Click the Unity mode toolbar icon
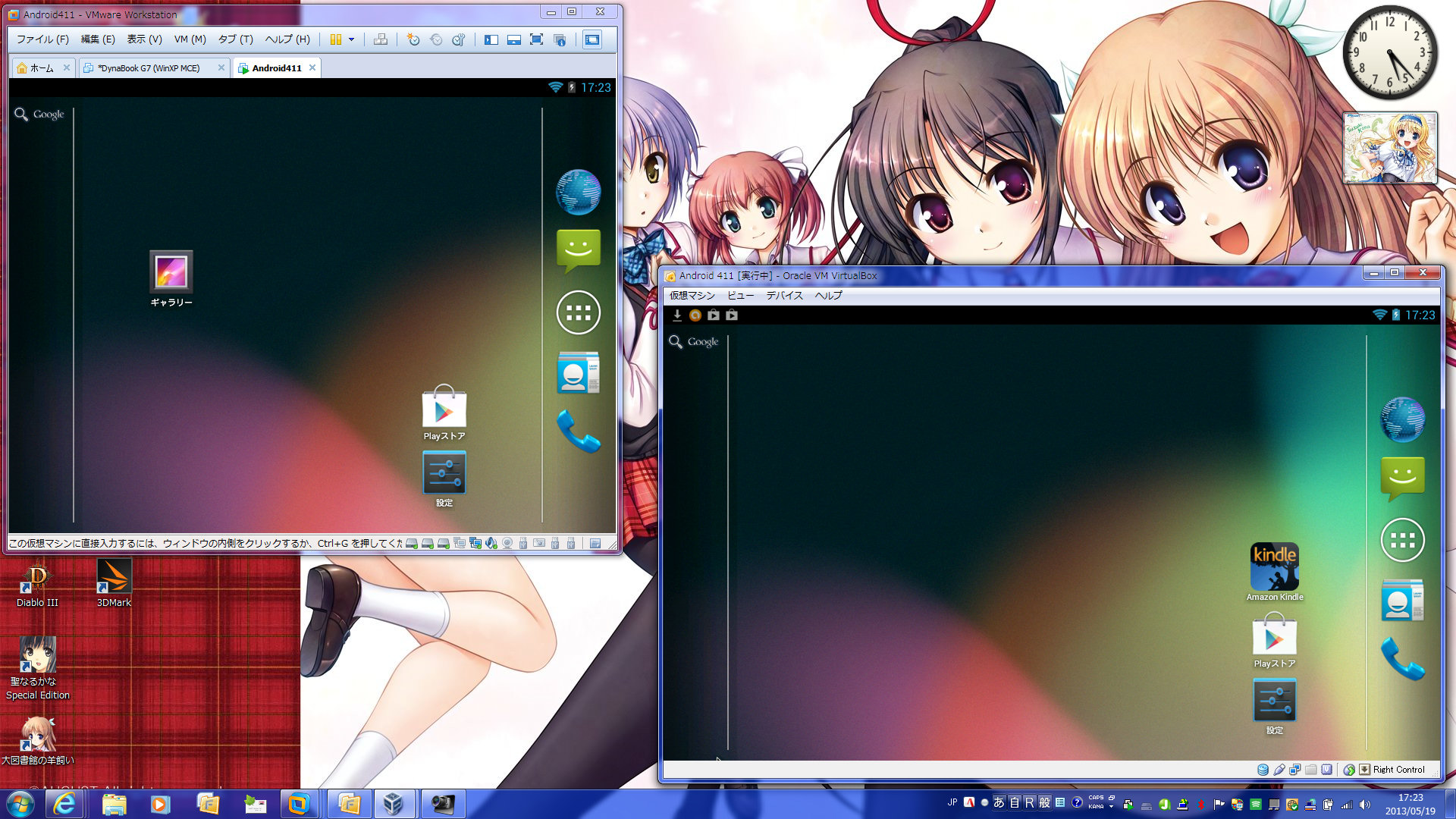The height and width of the screenshot is (819, 1456). click(560, 39)
